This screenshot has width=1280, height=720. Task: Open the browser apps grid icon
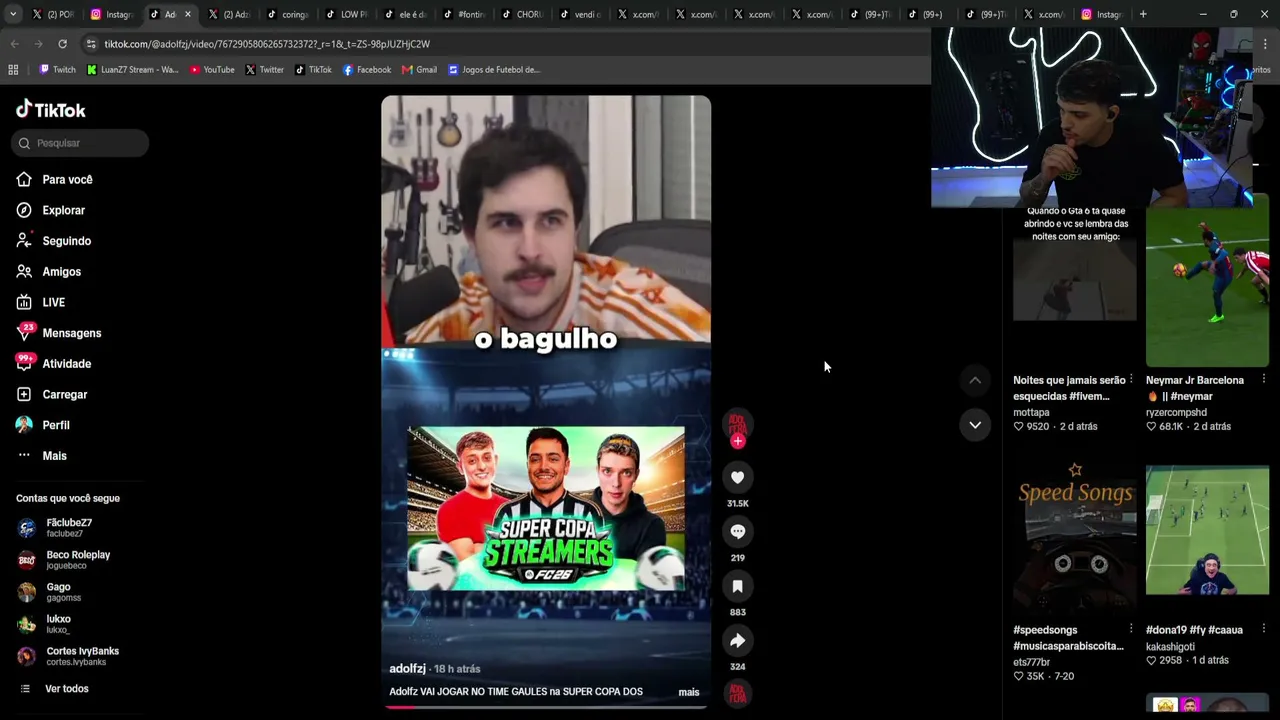13,70
